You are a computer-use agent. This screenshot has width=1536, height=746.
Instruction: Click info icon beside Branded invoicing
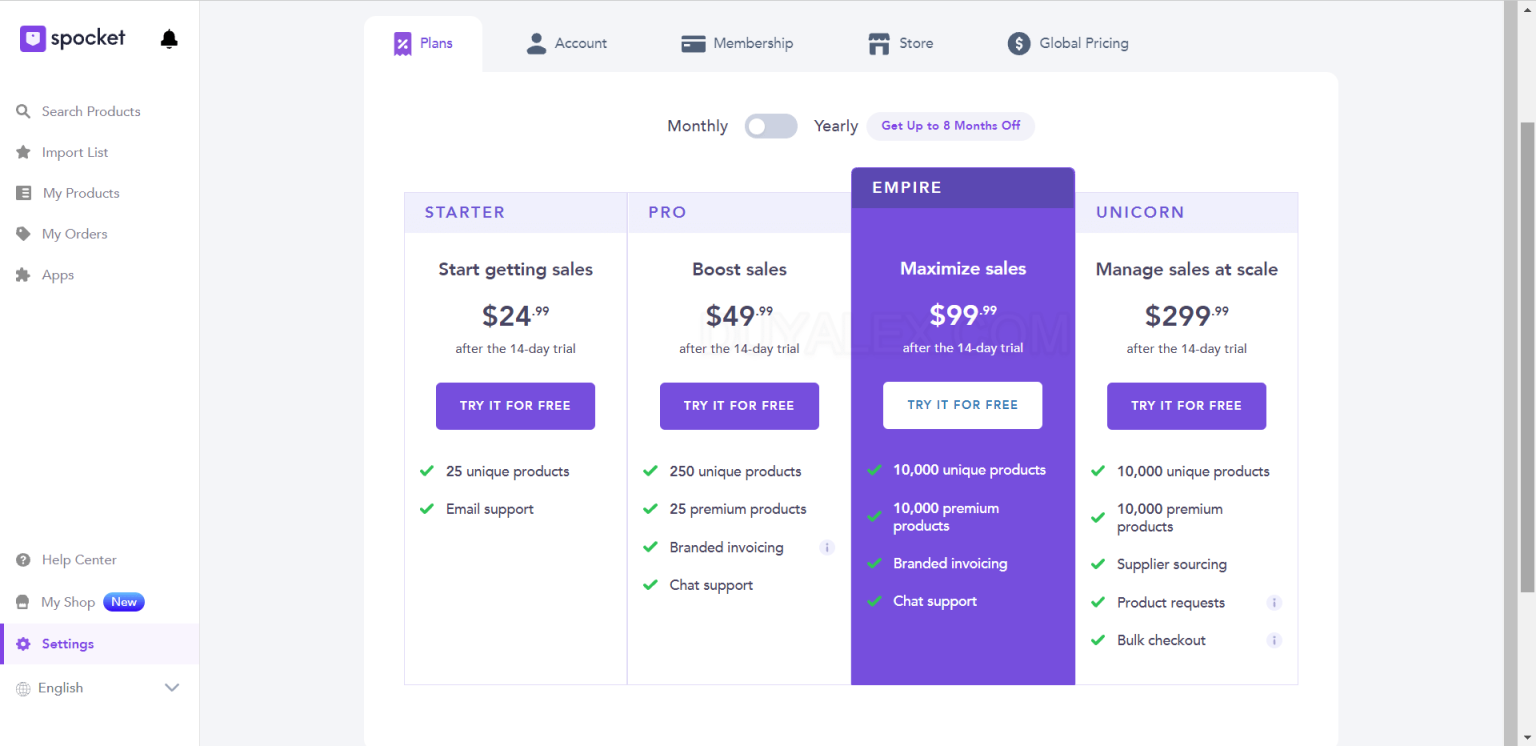[826, 547]
